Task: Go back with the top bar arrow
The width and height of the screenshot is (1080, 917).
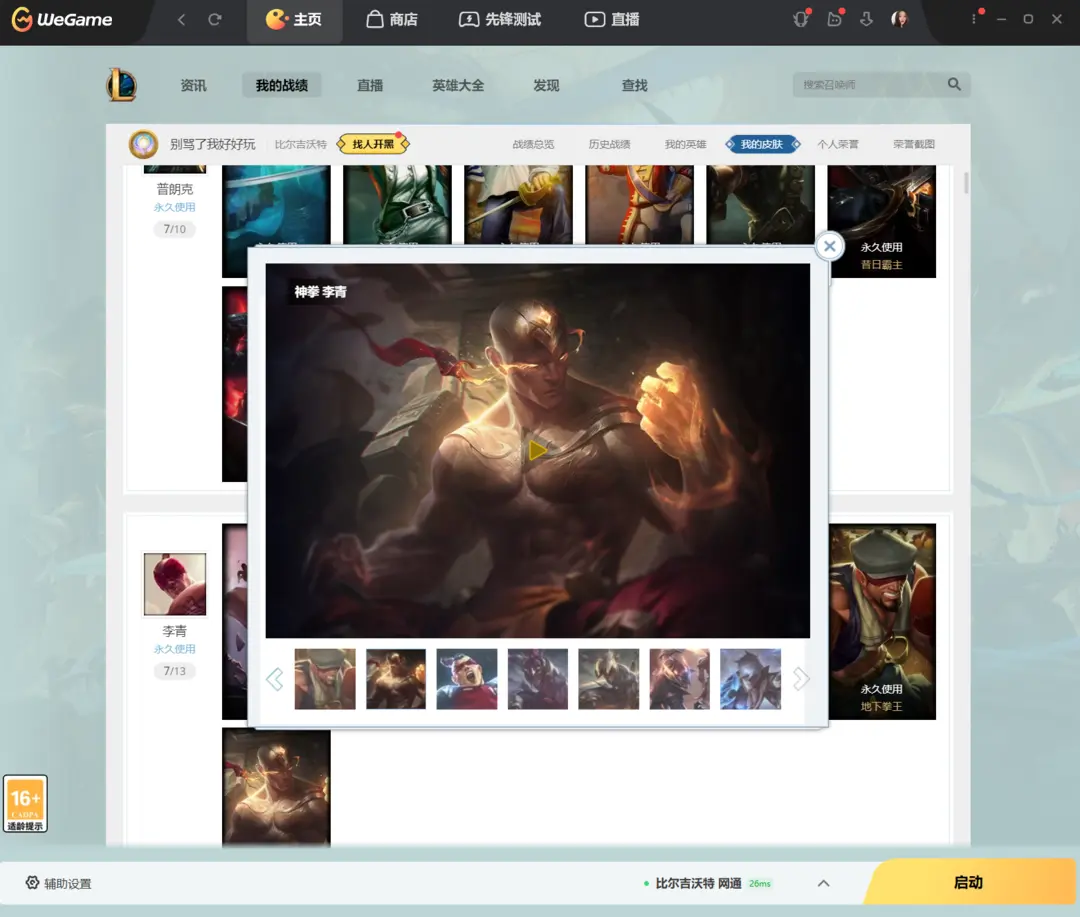Action: [x=181, y=19]
